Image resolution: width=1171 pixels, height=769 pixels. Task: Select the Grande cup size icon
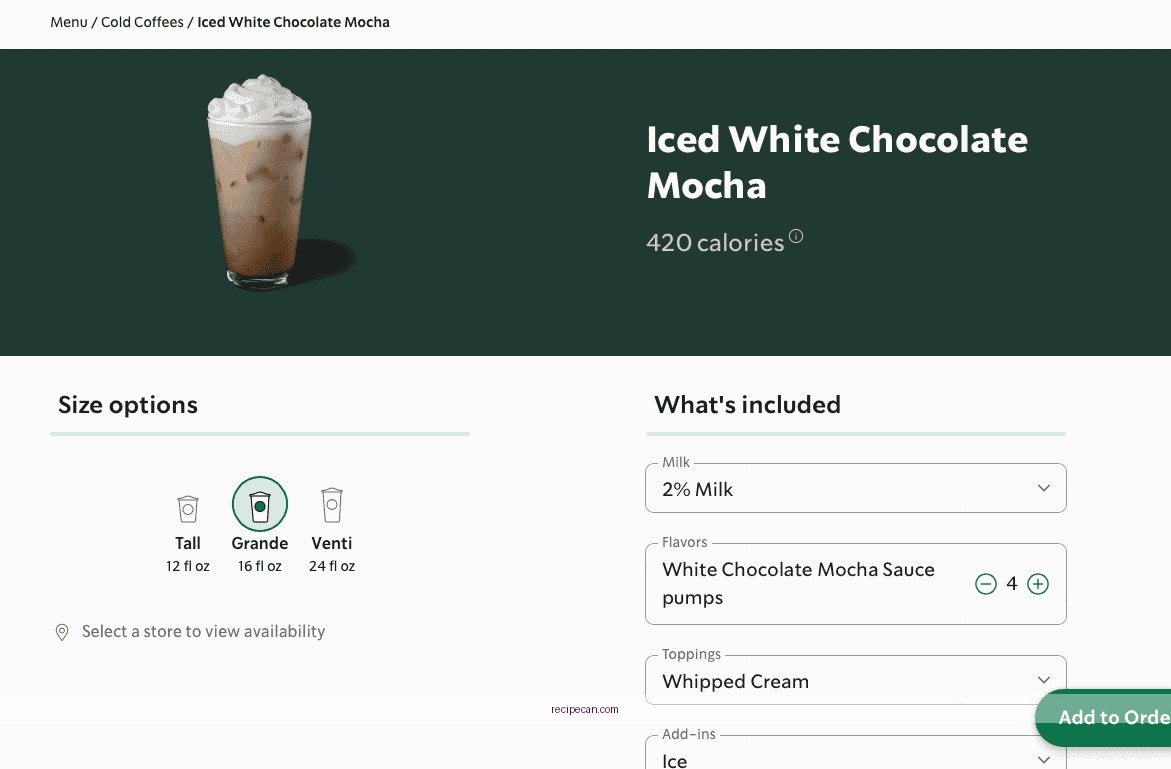click(259, 504)
